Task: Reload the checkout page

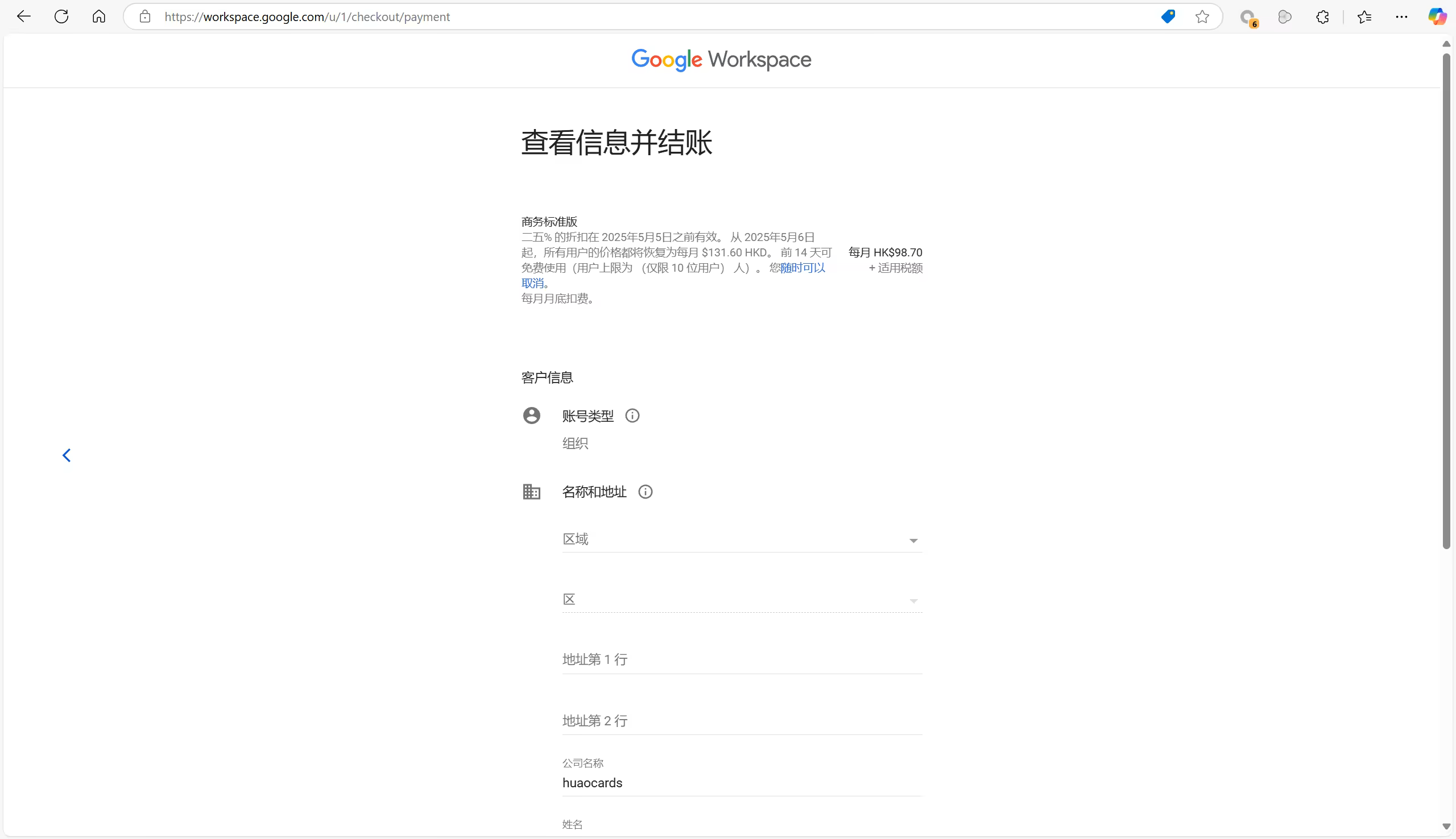Action: (x=61, y=16)
